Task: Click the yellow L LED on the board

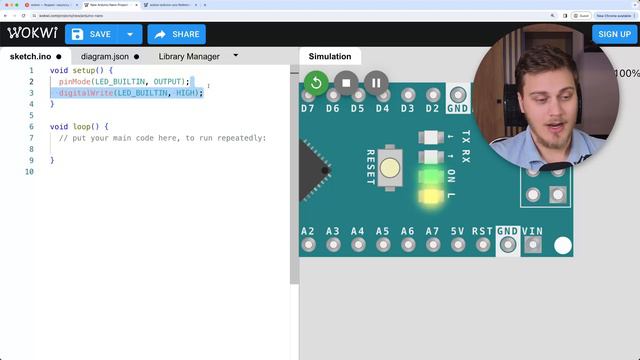Action: (431, 196)
